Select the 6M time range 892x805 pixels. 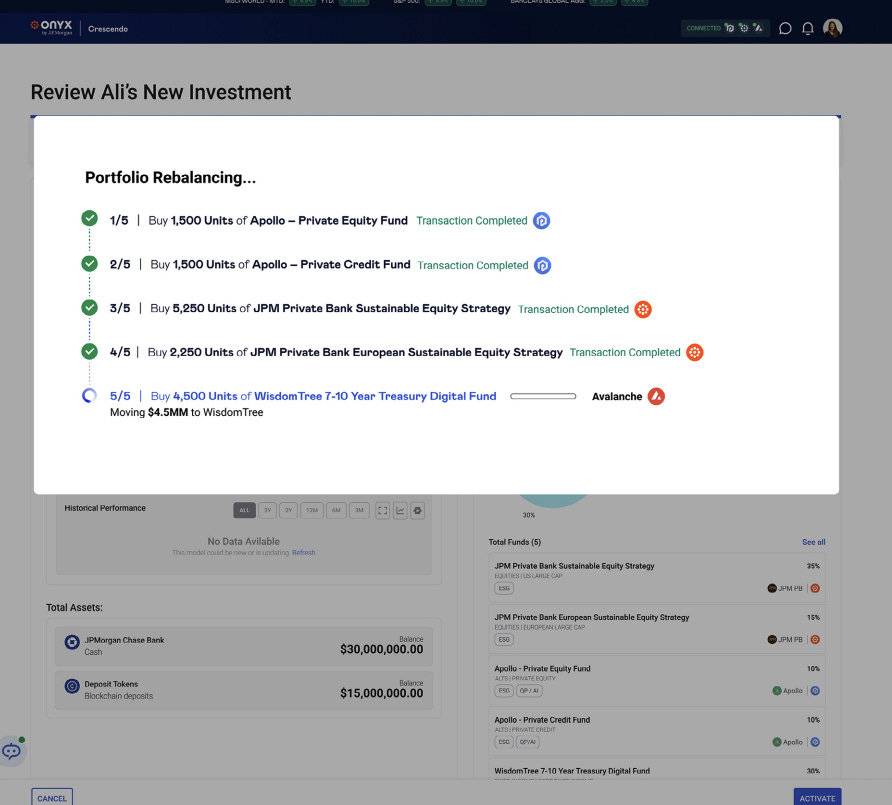click(336, 510)
